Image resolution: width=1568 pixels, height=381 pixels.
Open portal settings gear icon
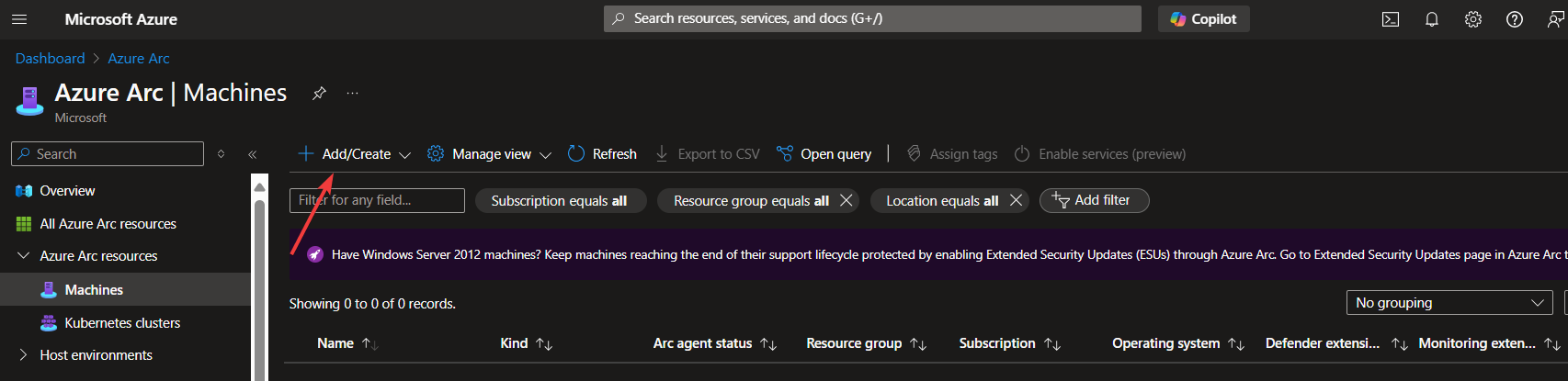(1472, 19)
